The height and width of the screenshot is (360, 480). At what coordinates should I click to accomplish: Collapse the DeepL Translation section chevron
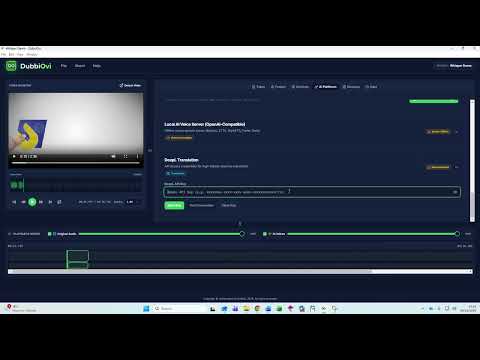(457, 167)
